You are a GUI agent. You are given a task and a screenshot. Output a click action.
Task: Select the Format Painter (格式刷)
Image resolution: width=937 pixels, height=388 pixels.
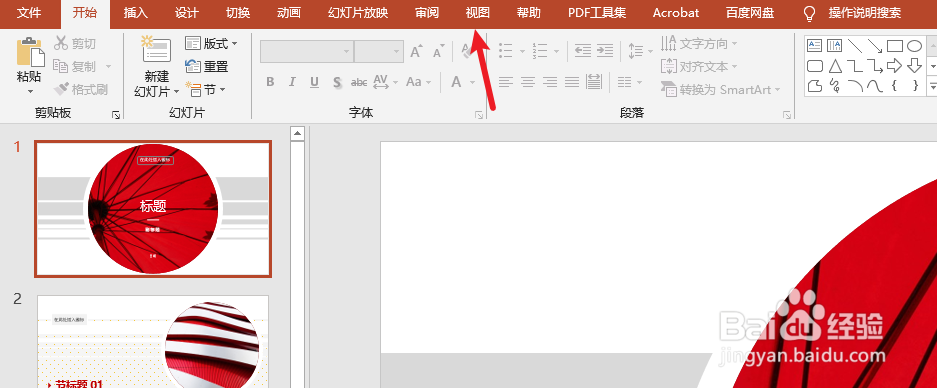click(x=81, y=90)
